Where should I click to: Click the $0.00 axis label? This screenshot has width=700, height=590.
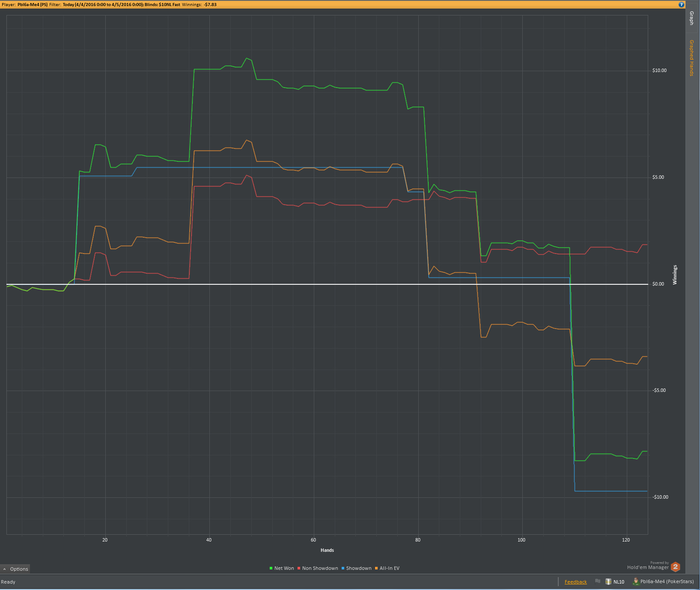point(658,284)
